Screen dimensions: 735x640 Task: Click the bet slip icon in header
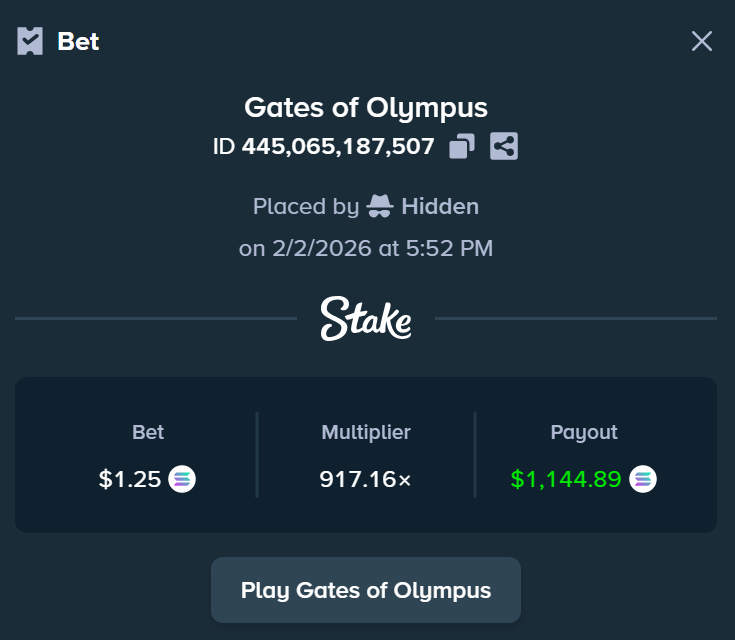[30, 41]
